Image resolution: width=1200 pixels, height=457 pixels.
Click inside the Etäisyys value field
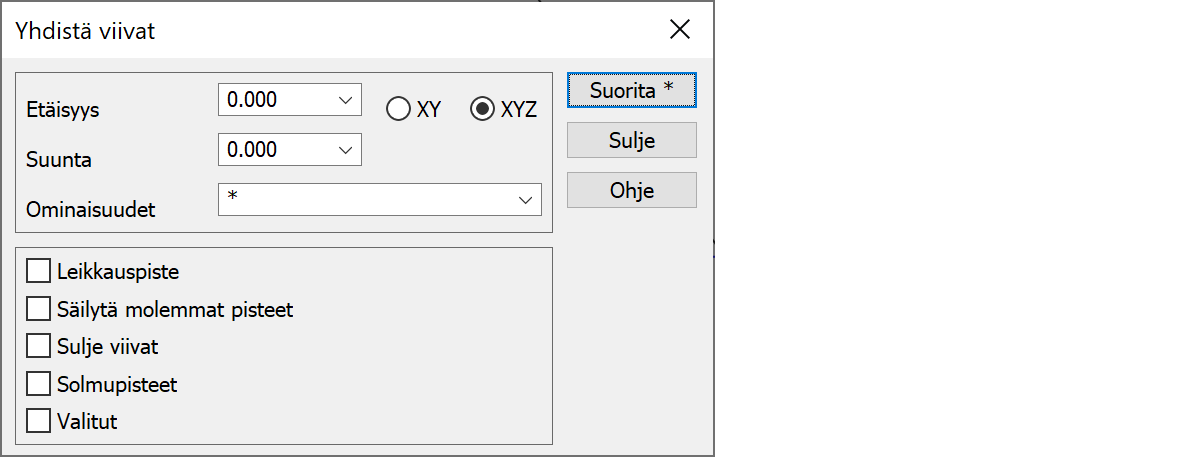(x=275, y=100)
